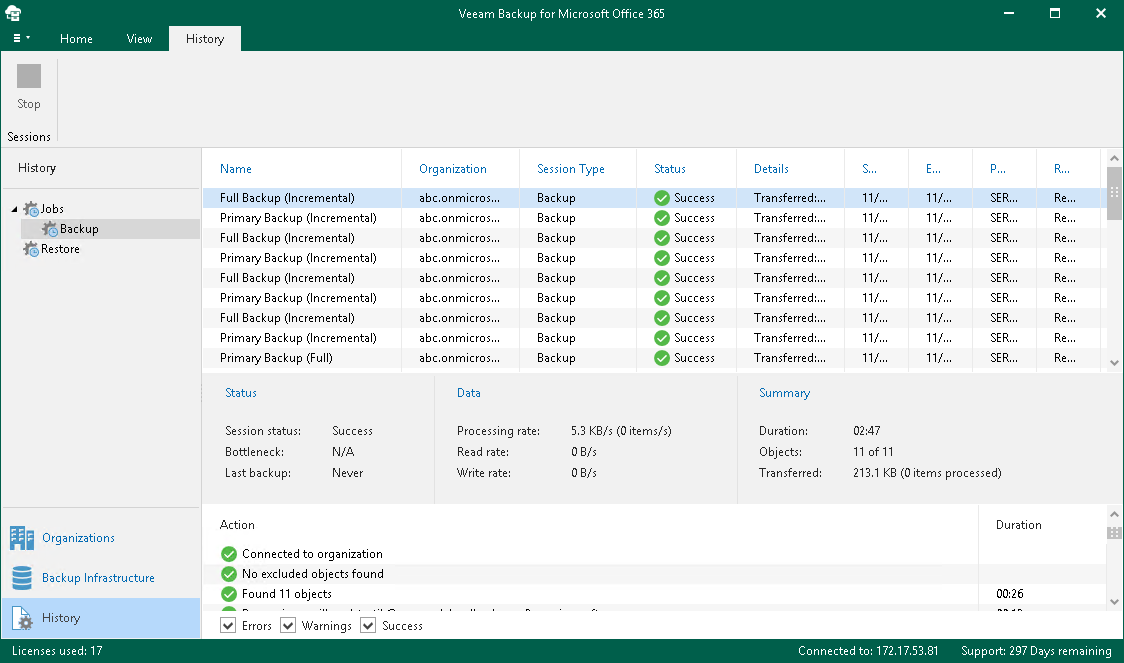The height and width of the screenshot is (663, 1124).
Task: Click check icon beside Found 11 objects
Action: 229,594
